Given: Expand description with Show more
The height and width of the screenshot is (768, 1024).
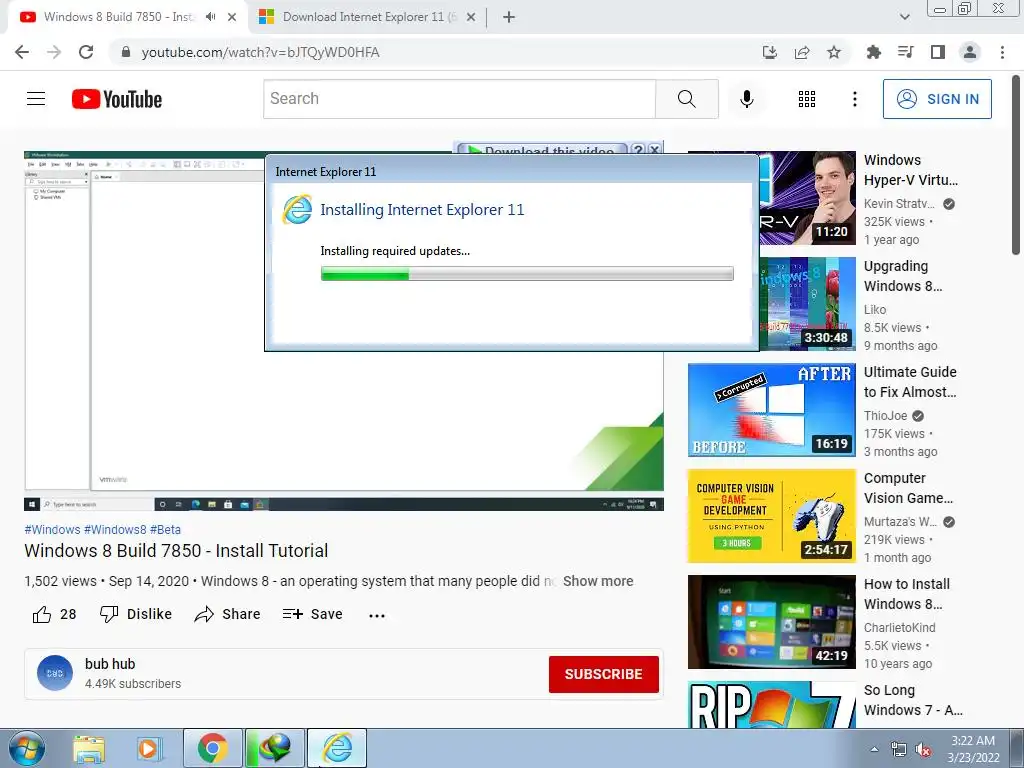Looking at the screenshot, I should [598, 581].
